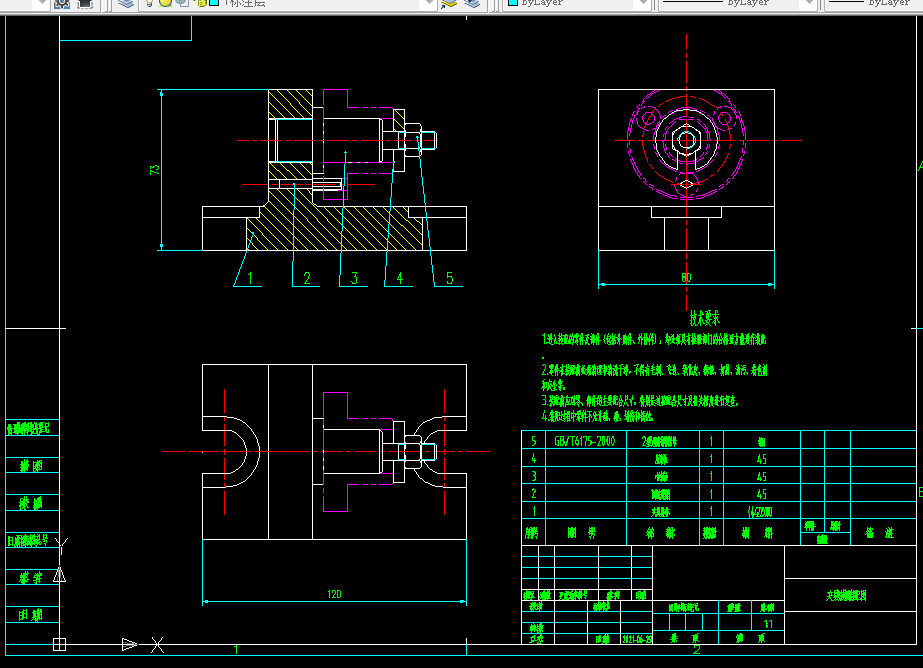Toggle the layer freeze sun icon
The image size is (923, 668).
click(x=165, y=3)
